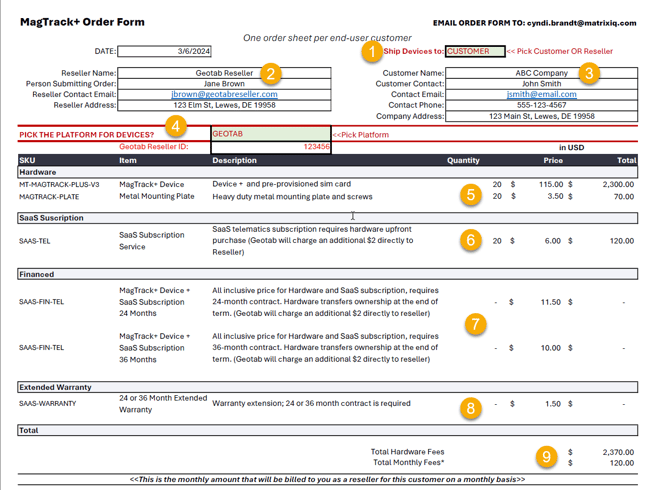Select Company Address cell 123 Main St
655x490 pixels.
[541, 116]
